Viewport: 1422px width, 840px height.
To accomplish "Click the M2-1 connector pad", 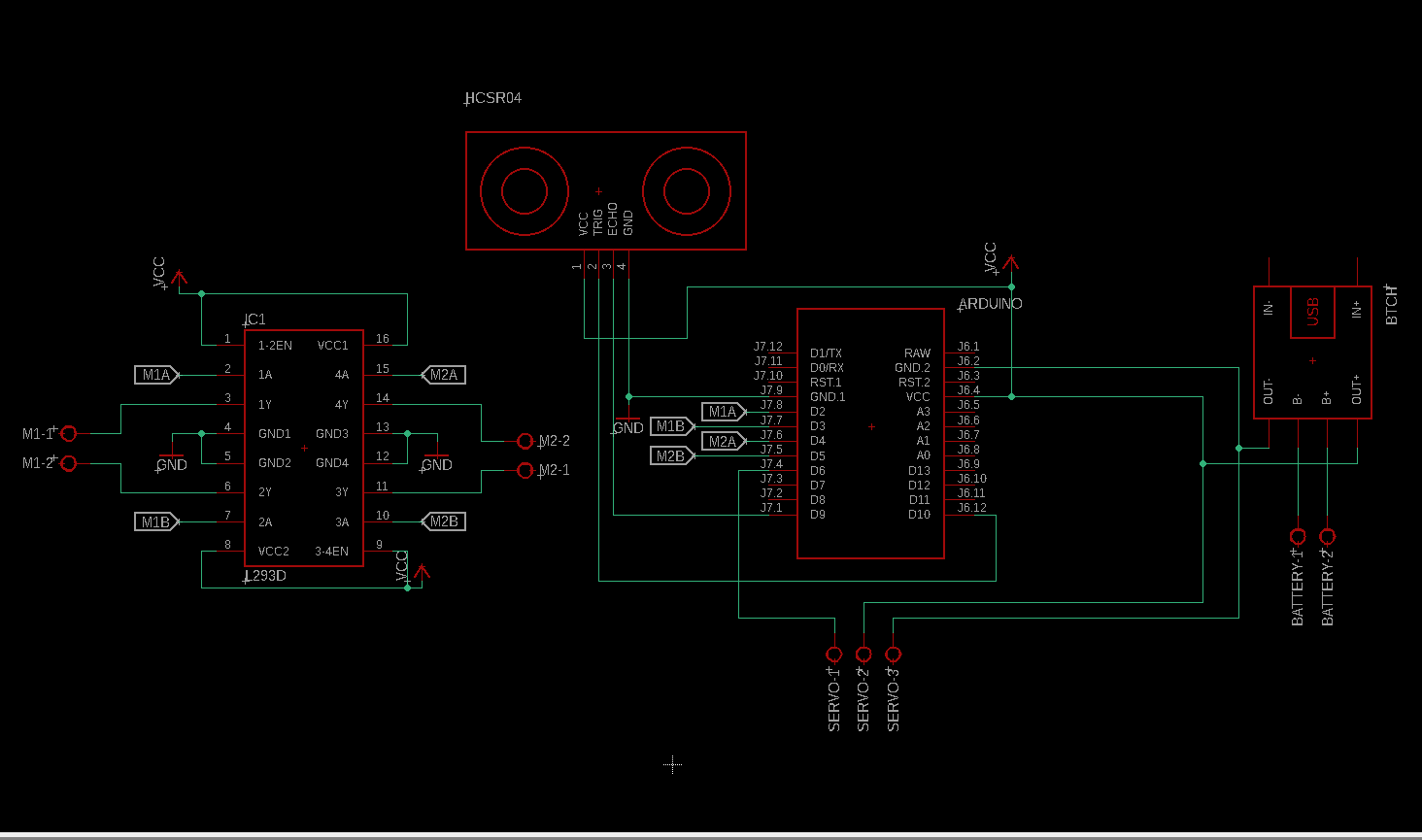I will point(525,471).
